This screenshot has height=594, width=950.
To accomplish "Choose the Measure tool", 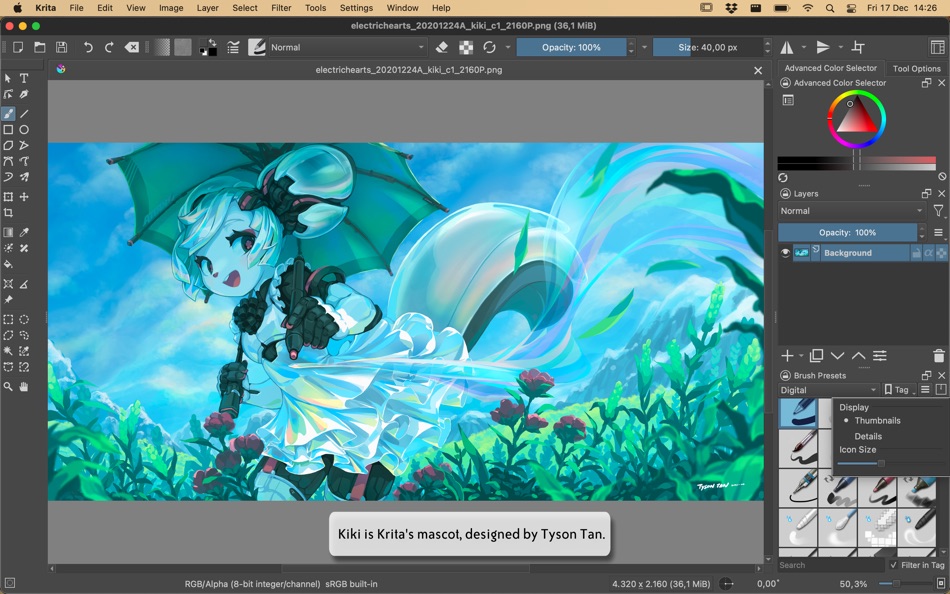I will point(24,284).
